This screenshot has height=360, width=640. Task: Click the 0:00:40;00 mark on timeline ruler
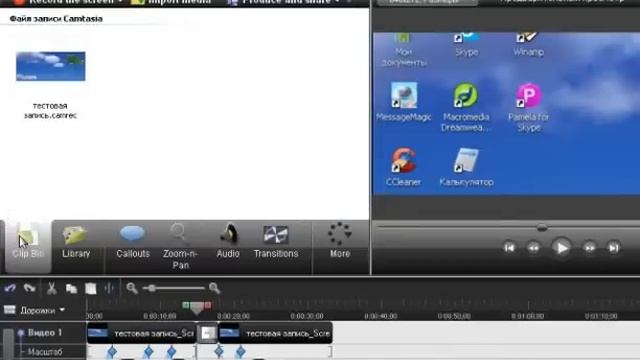(x=380, y=316)
